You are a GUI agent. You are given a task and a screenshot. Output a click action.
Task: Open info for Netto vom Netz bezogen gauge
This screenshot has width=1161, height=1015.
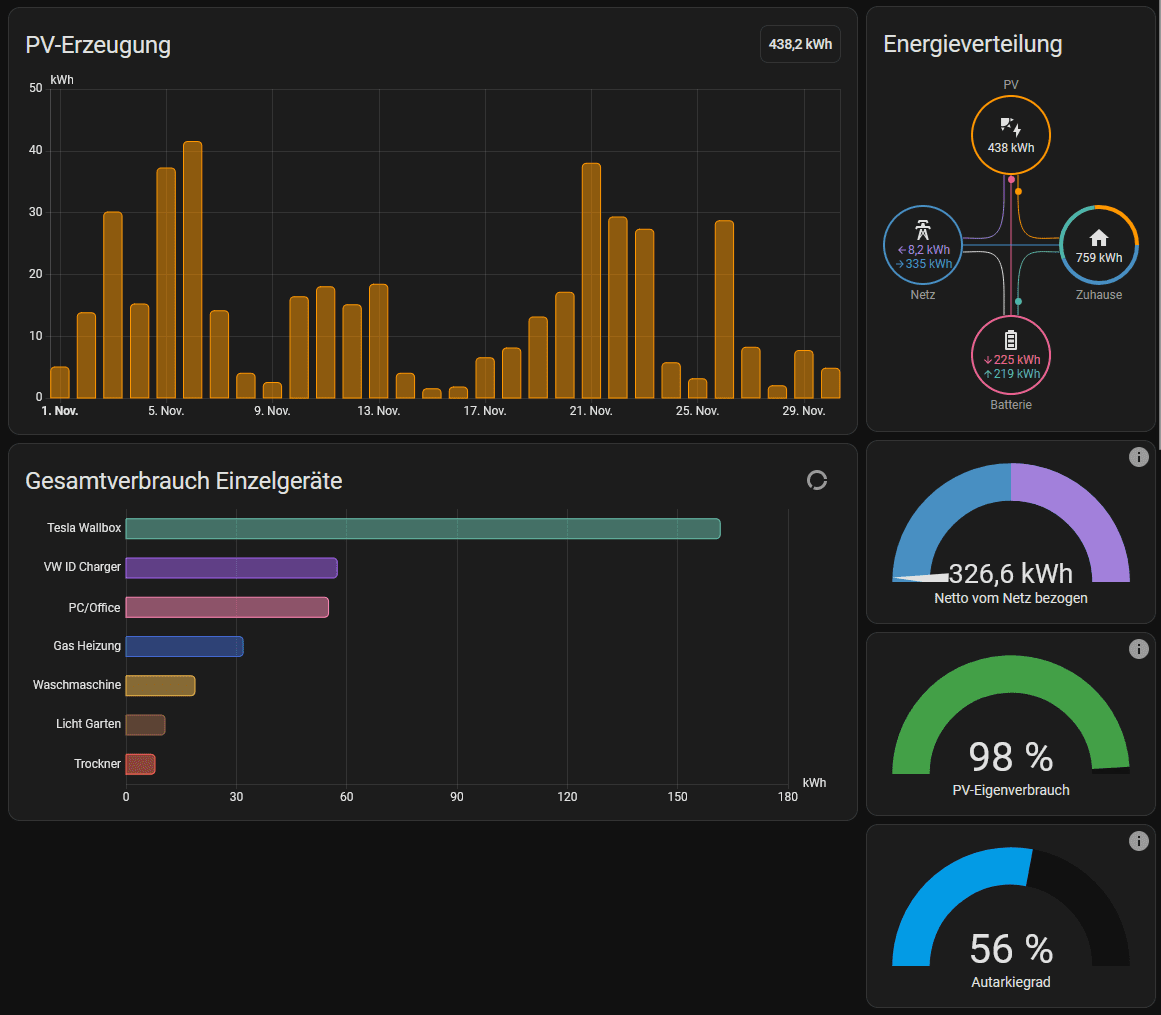click(x=1139, y=457)
